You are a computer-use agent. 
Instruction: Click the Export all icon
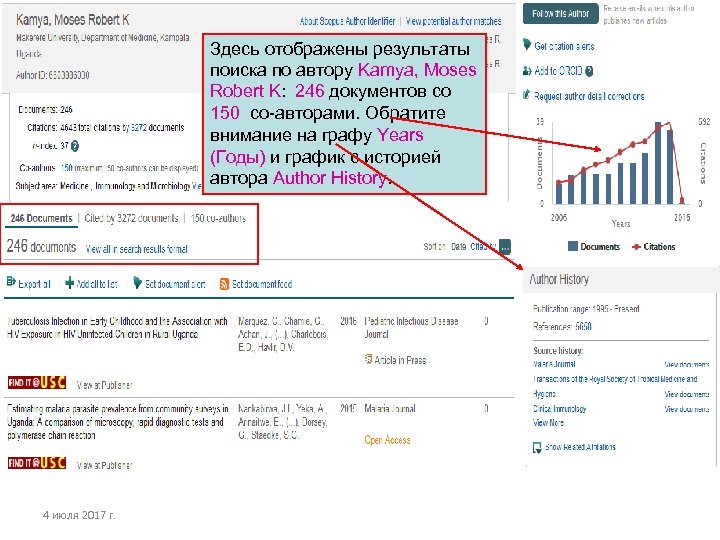pyautogui.click(x=11, y=283)
